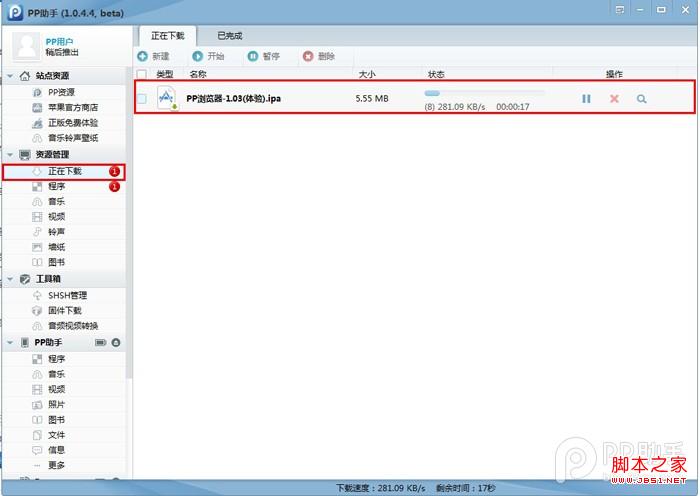Click the 5.55 MB size value
700x496 pixels.
click(x=372, y=98)
